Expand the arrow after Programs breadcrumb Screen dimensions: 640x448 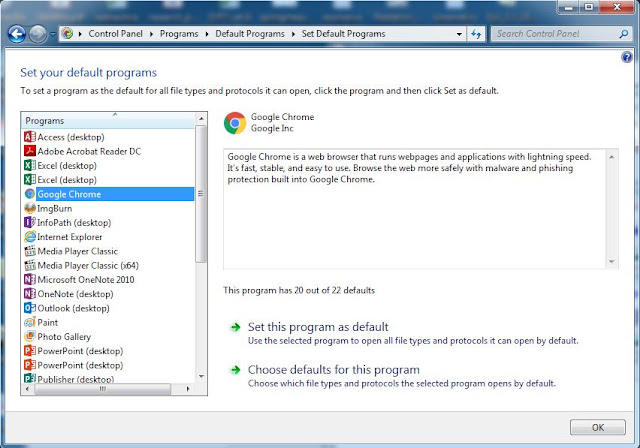[x=207, y=34]
